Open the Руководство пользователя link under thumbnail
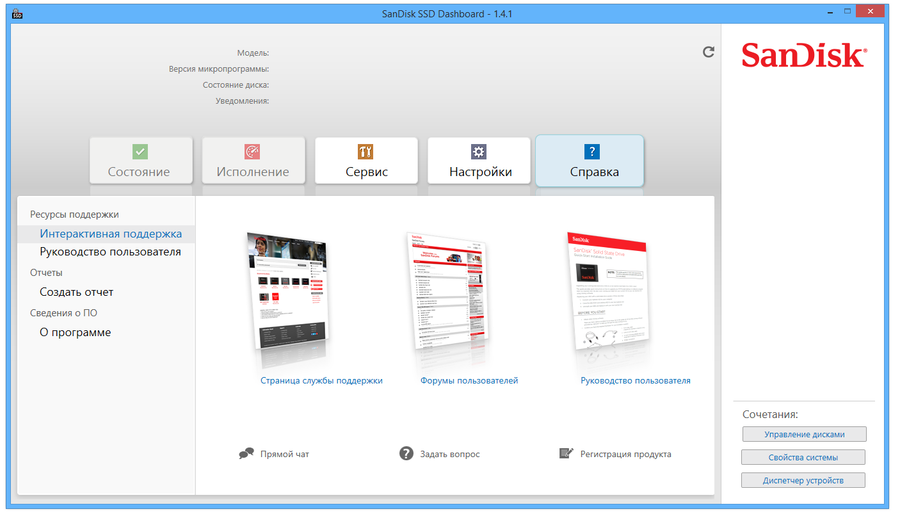This screenshot has width=900, height=516. [635, 381]
